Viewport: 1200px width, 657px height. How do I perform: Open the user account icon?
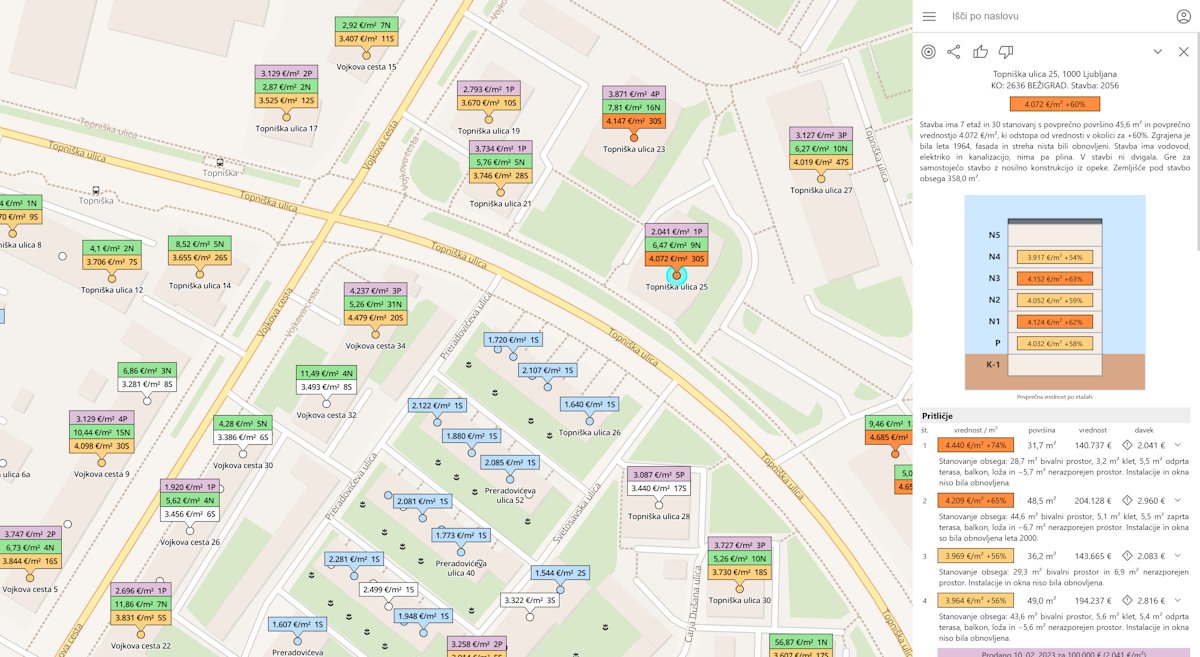tap(1184, 17)
